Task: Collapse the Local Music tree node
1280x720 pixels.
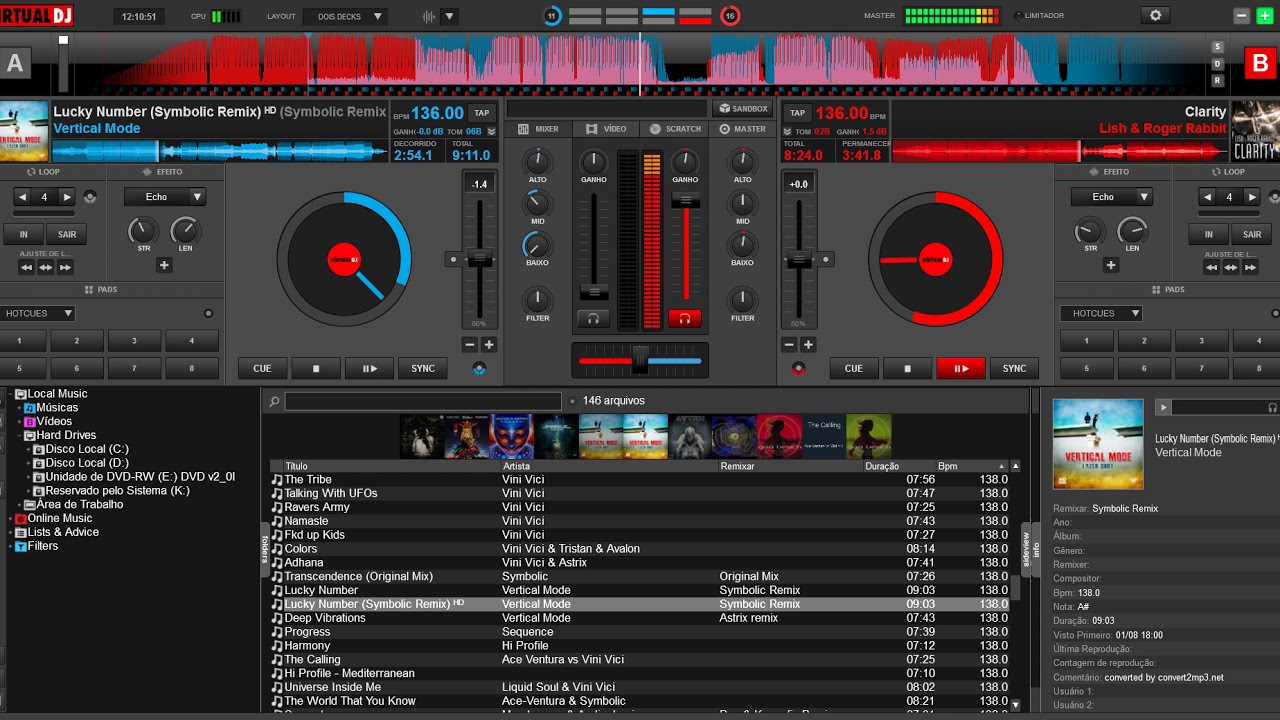Action: pos(10,395)
